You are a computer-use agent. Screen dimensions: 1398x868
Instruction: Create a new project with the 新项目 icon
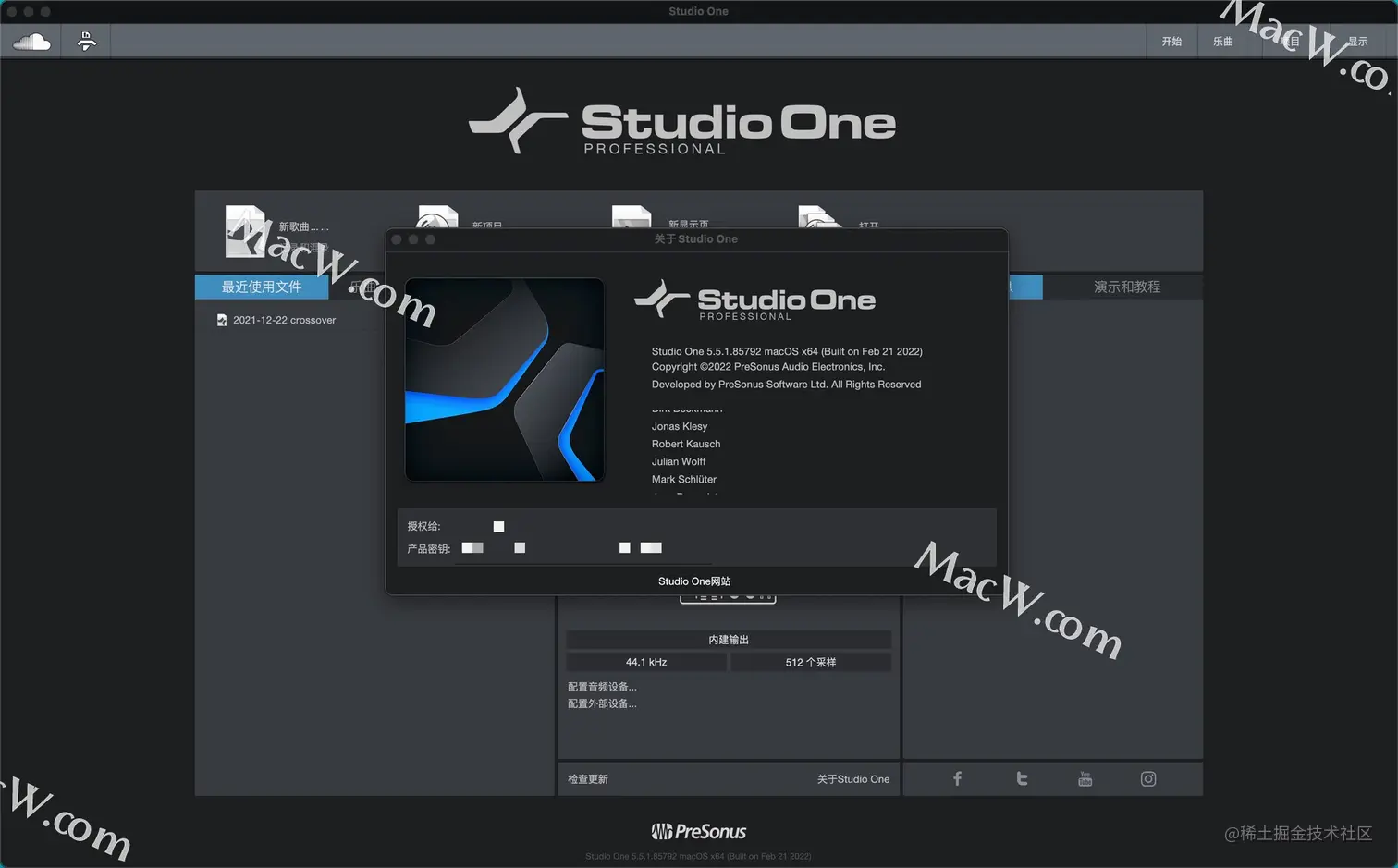click(x=438, y=218)
